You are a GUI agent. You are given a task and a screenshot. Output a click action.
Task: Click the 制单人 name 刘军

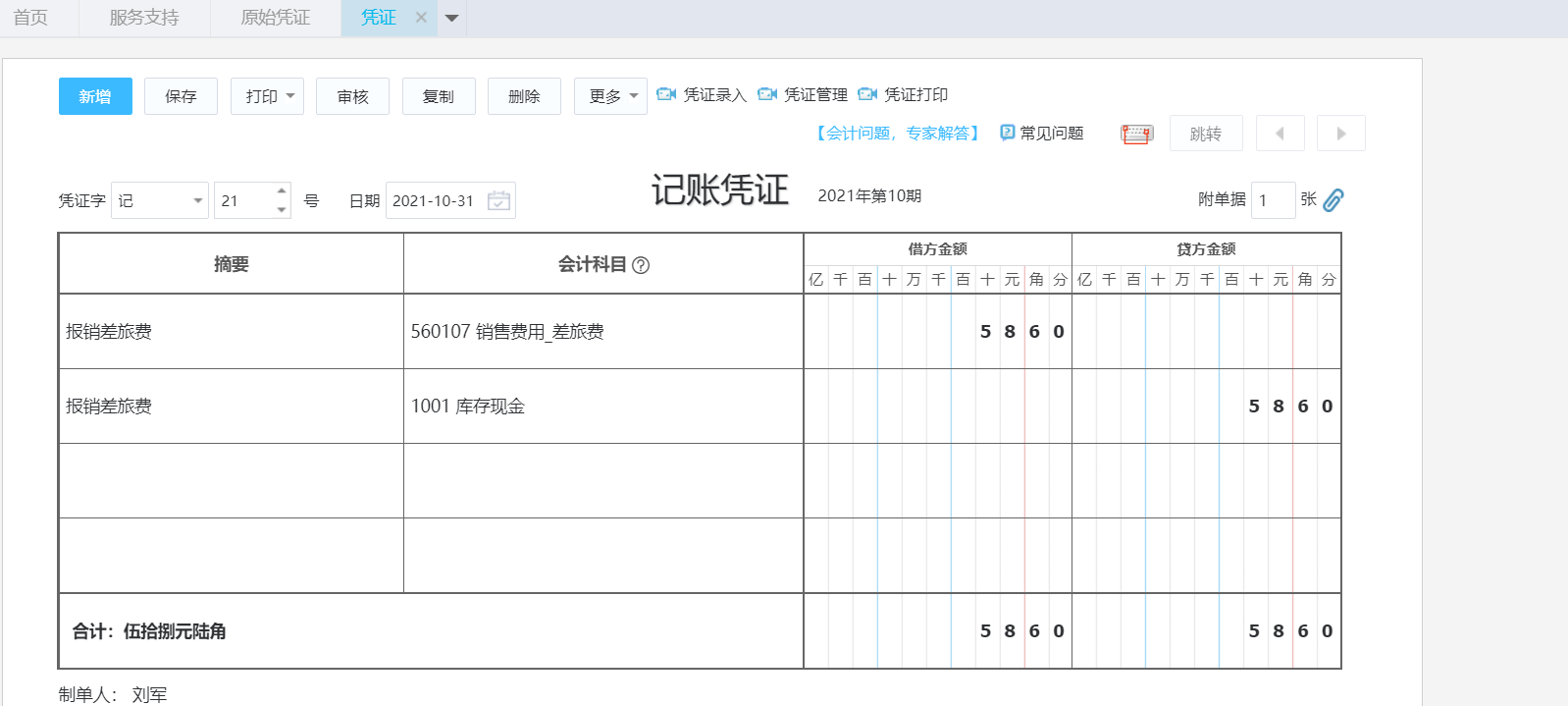coord(149,694)
